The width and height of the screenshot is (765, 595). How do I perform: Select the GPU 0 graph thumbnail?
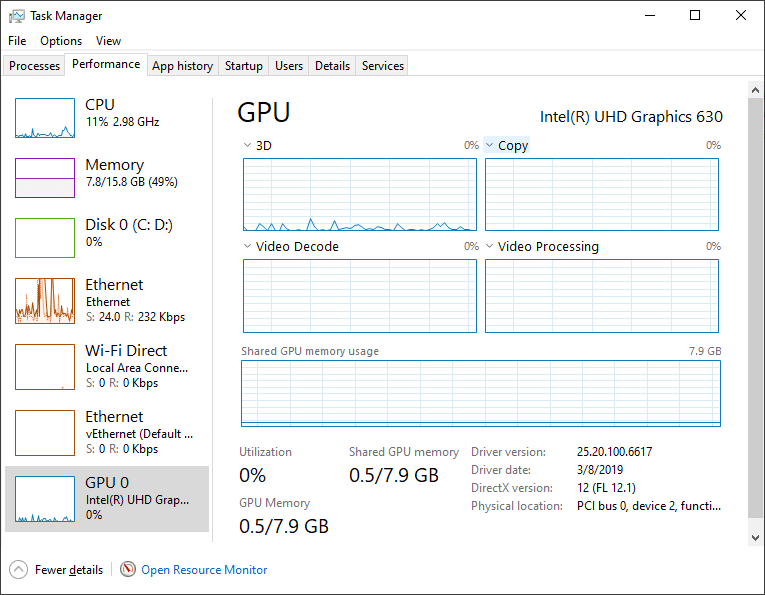coord(45,499)
